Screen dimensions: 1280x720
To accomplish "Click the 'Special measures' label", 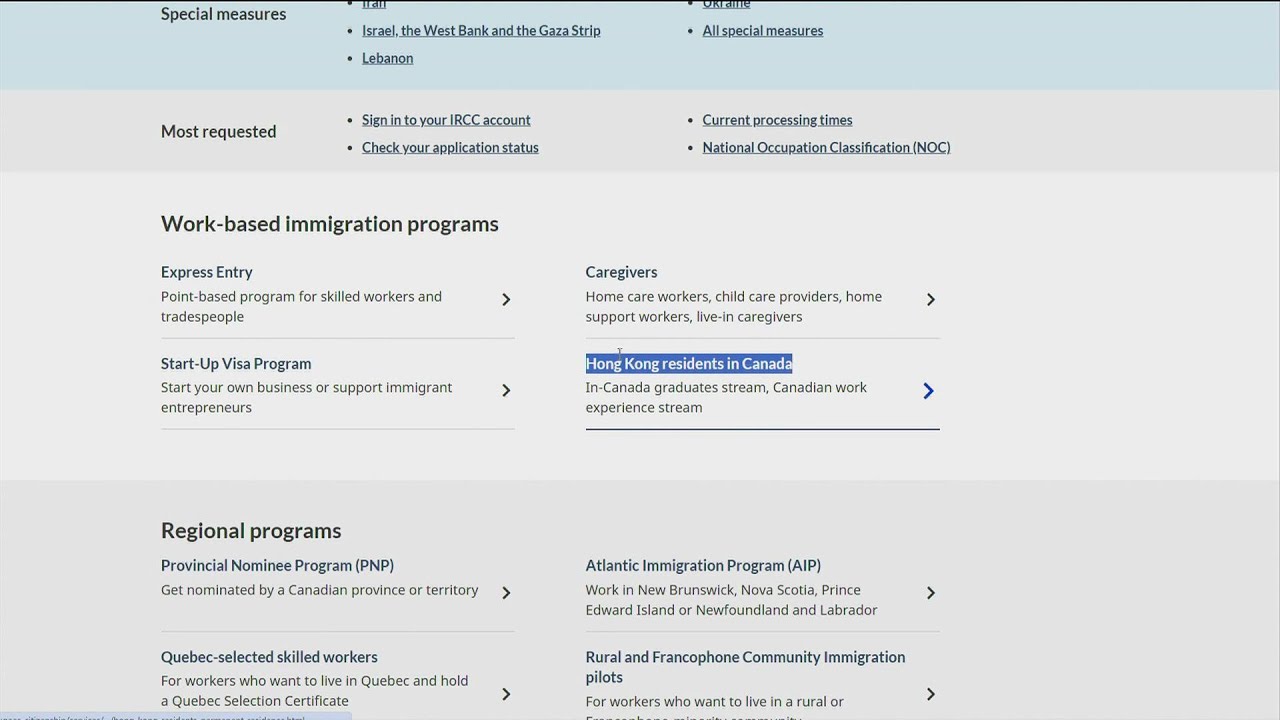I will coord(223,14).
